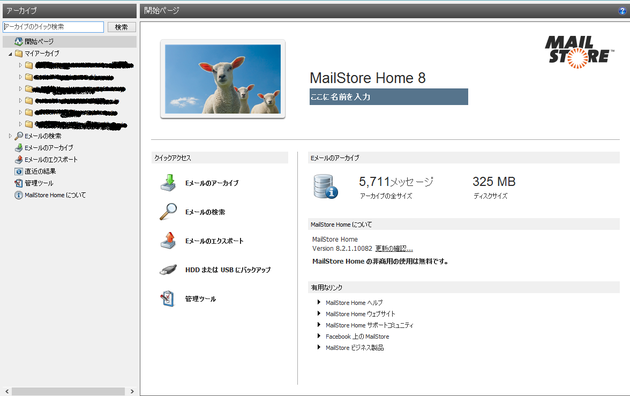Click the Eメールのエクスポート icon in sidebar tree
This screenshot has width=630, height=396.
click(18, 159)
